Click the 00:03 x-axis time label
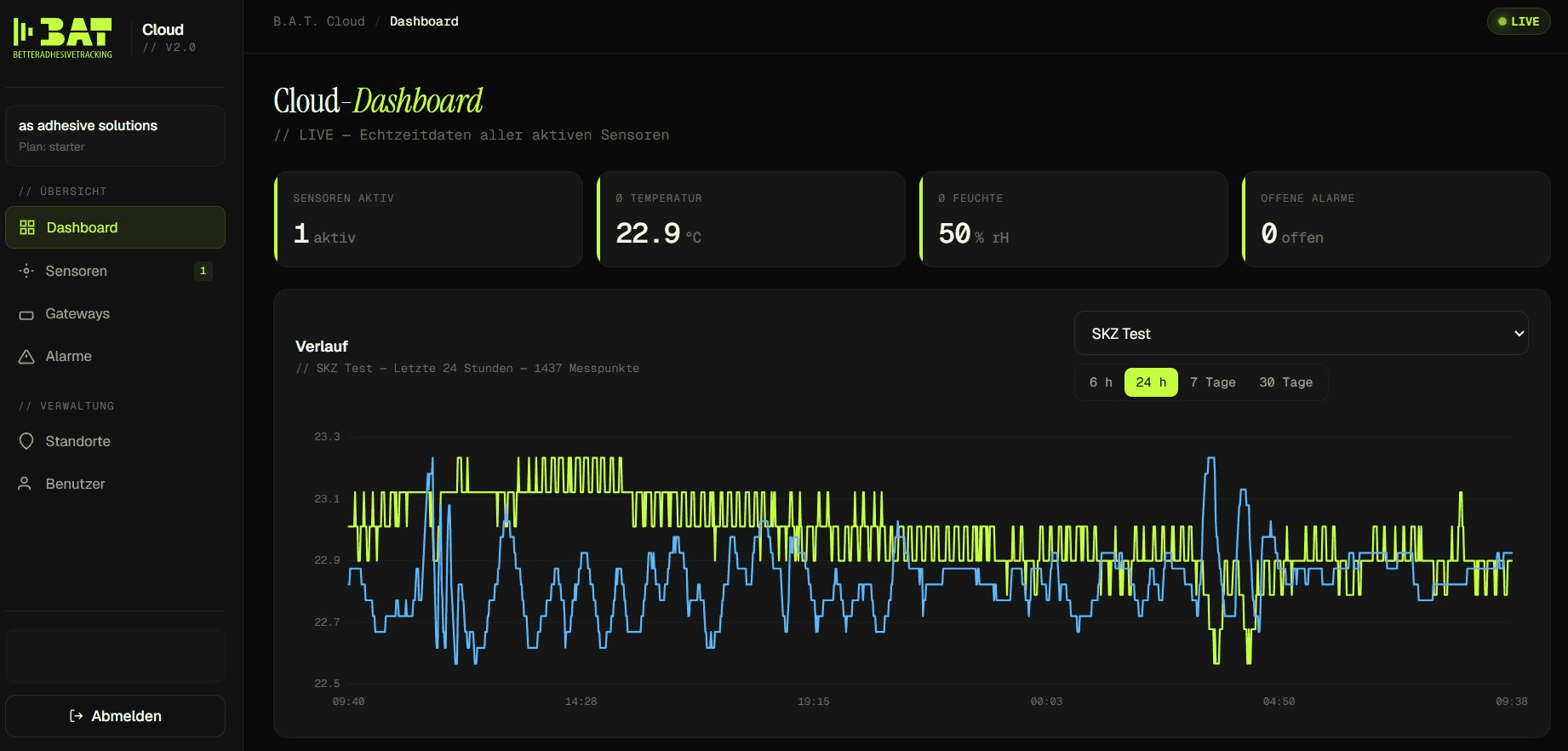The image size is (1568, 751). coord(1046,702)
